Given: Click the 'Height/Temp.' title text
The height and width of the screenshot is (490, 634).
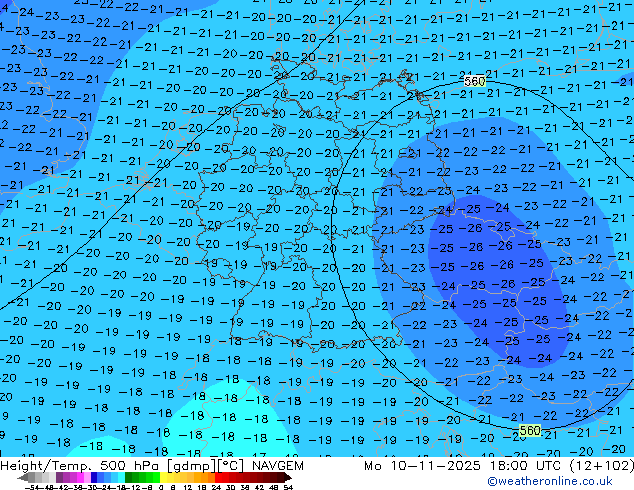Looking at the screenshot, I should click(x=46, y=466).
